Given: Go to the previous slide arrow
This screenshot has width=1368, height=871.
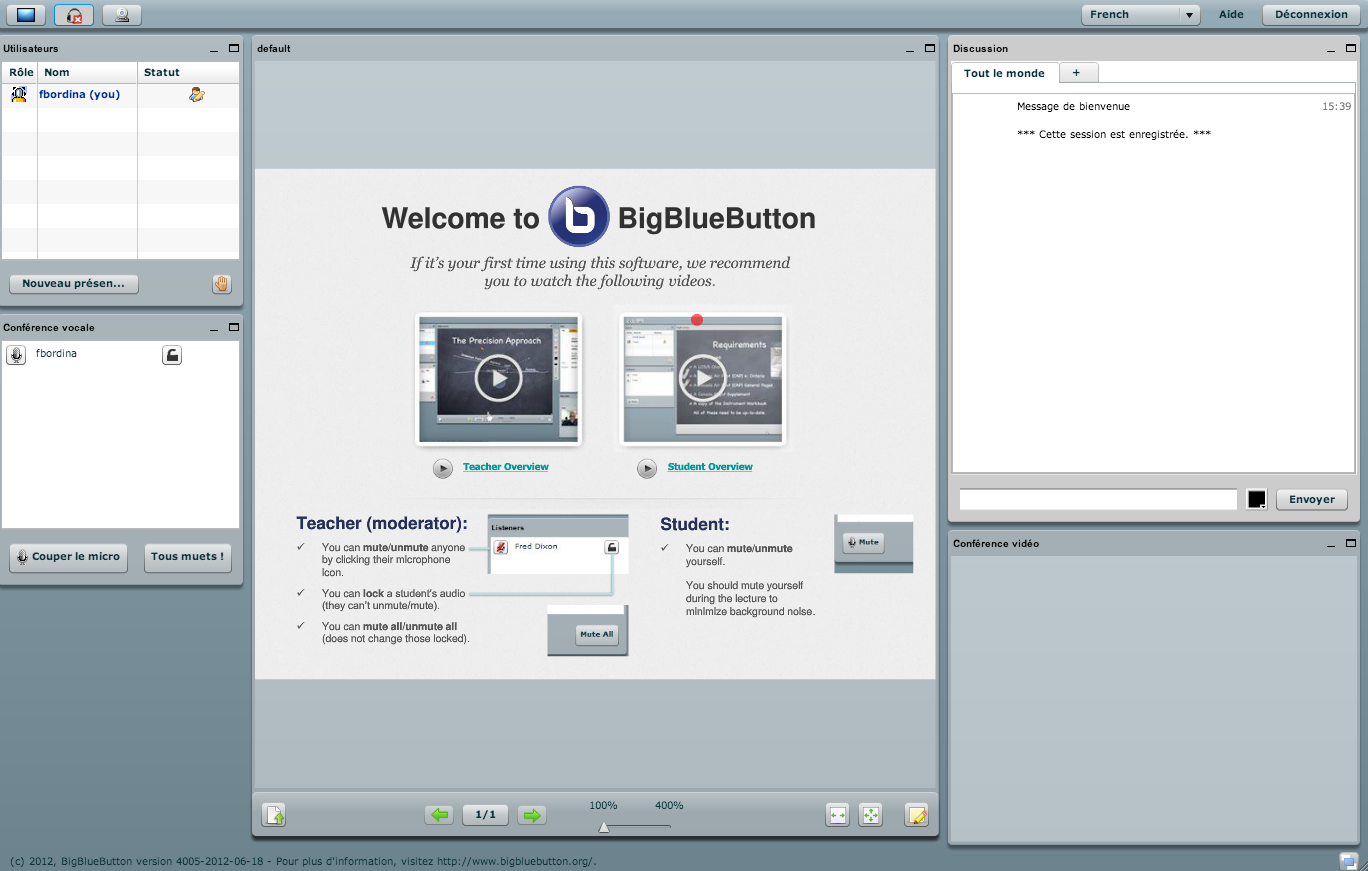Looking at the screenshot, I should [439, 815].
